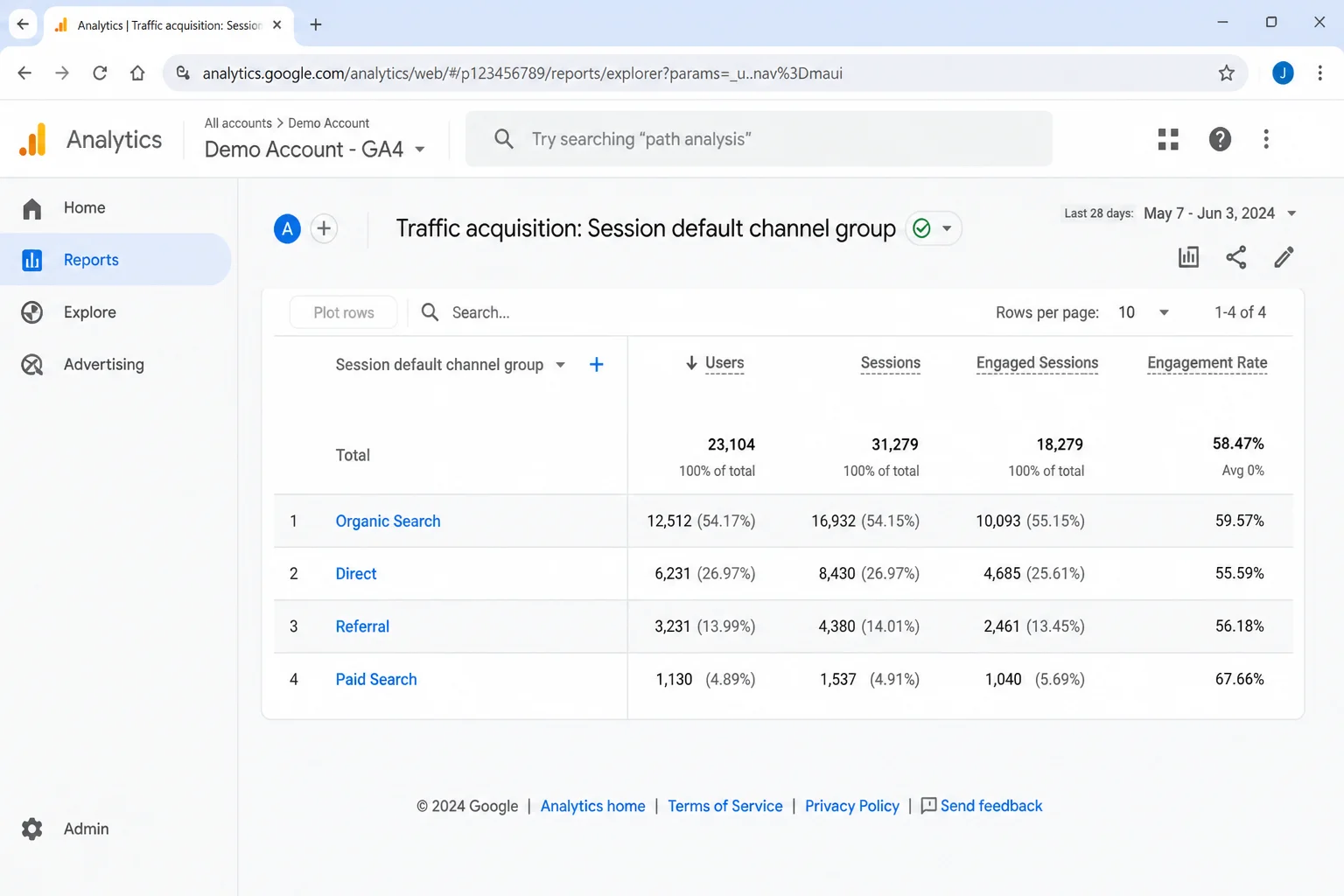Screen dimensions: 1344x896
Task: Open Privacy Policy link
Action: click(x=851, y=806)
